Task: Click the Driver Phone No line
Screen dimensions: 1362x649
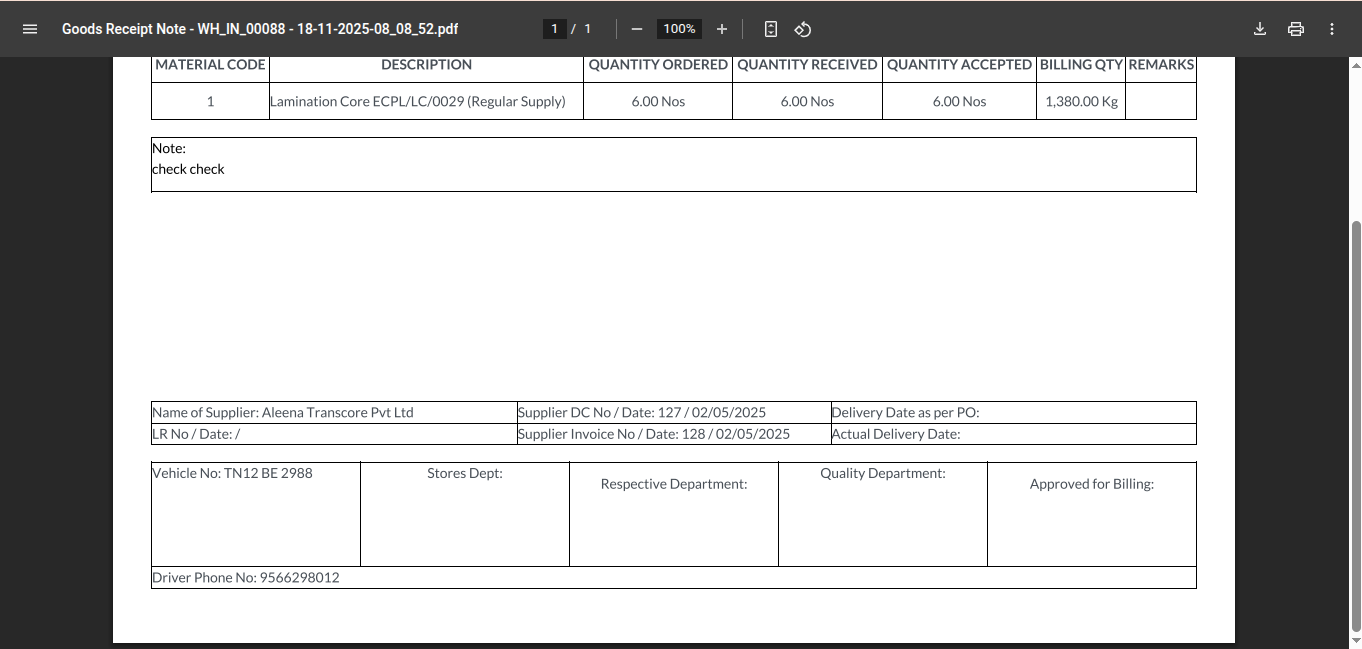Action: click(x=246, y=577)
